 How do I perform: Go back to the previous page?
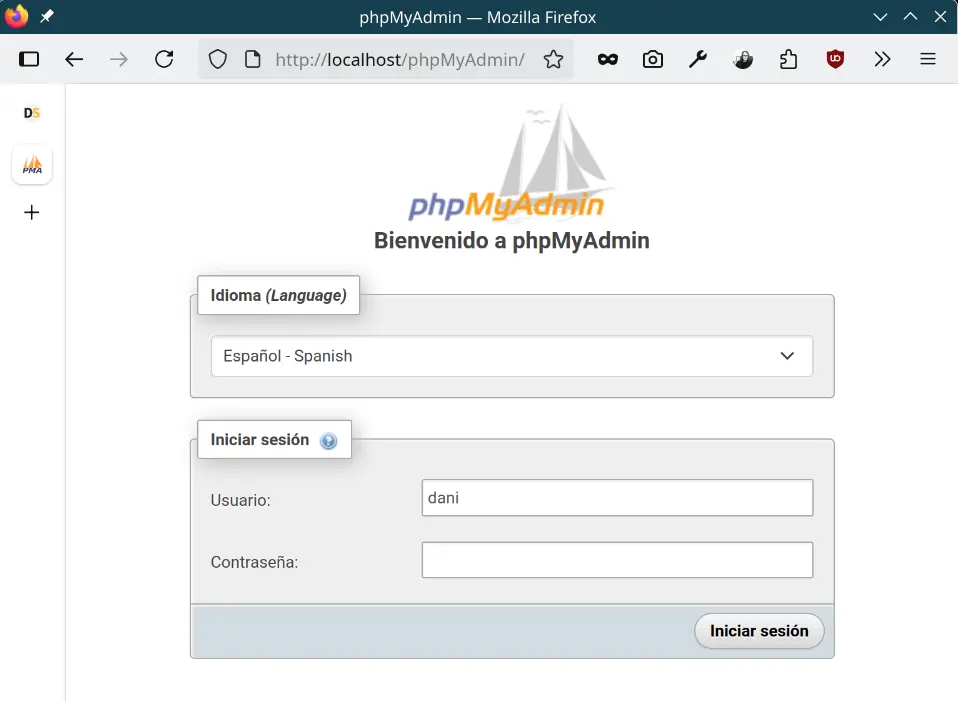(74, 59)
